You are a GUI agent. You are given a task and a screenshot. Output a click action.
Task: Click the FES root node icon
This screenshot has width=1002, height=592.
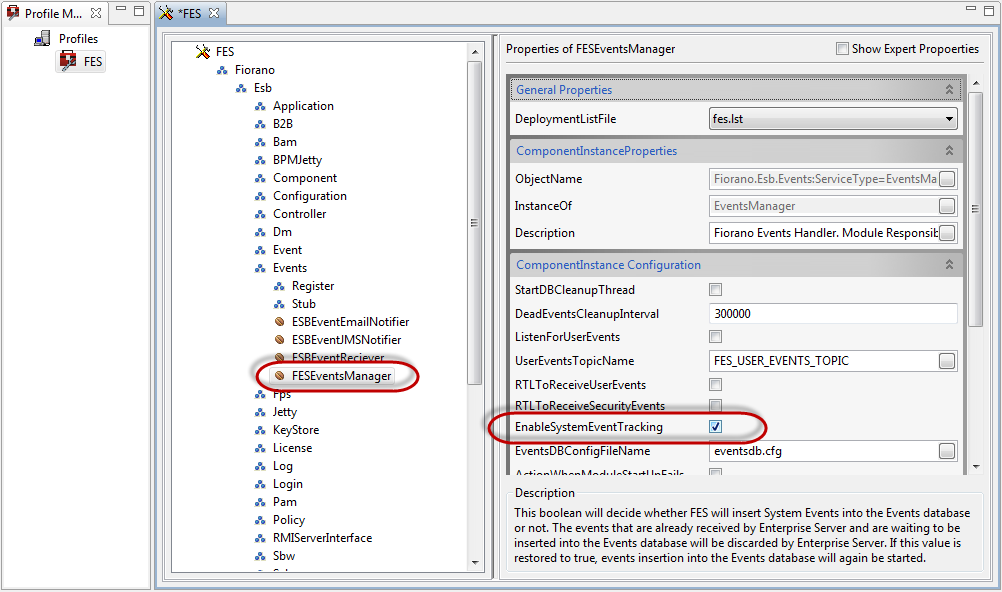click(203, 52)
